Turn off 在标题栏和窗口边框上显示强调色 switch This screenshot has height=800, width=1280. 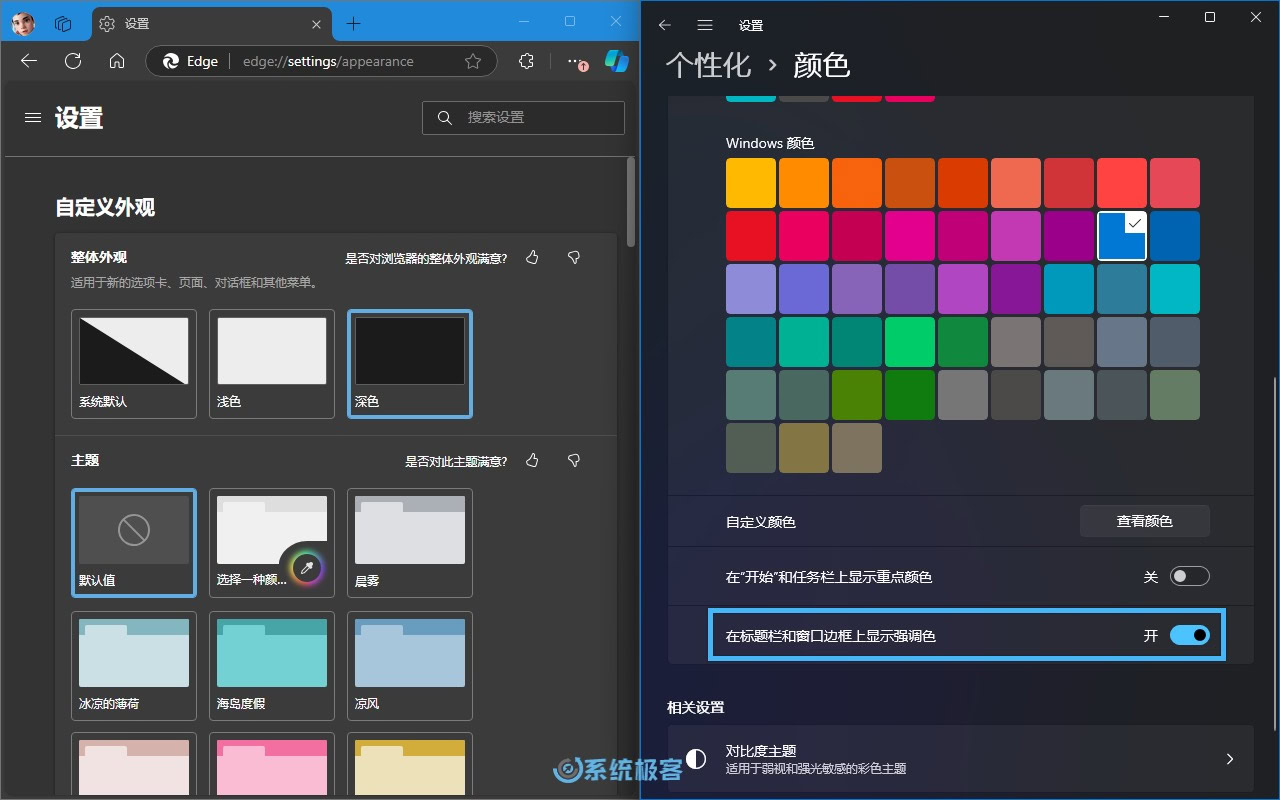[1190, 635]
